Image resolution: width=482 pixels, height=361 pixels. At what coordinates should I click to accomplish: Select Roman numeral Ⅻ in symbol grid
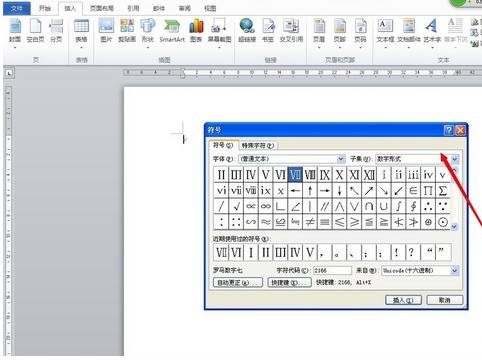369,175
